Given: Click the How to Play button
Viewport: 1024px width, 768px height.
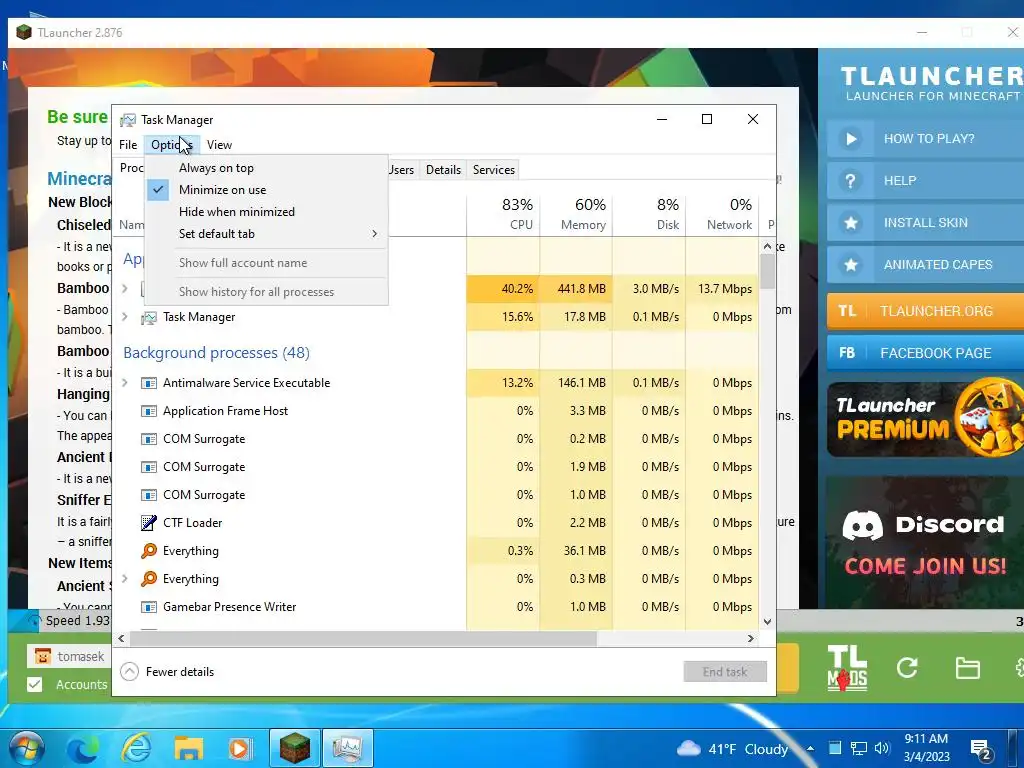Looking at the screenshot, I should [x=925, y=138].
